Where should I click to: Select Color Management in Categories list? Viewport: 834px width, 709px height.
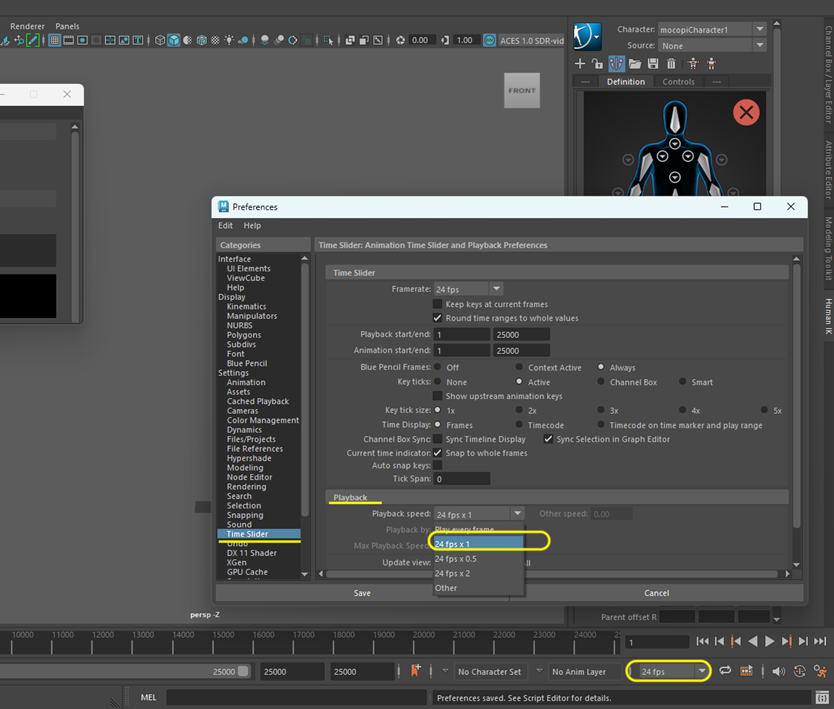pos(262,420)
